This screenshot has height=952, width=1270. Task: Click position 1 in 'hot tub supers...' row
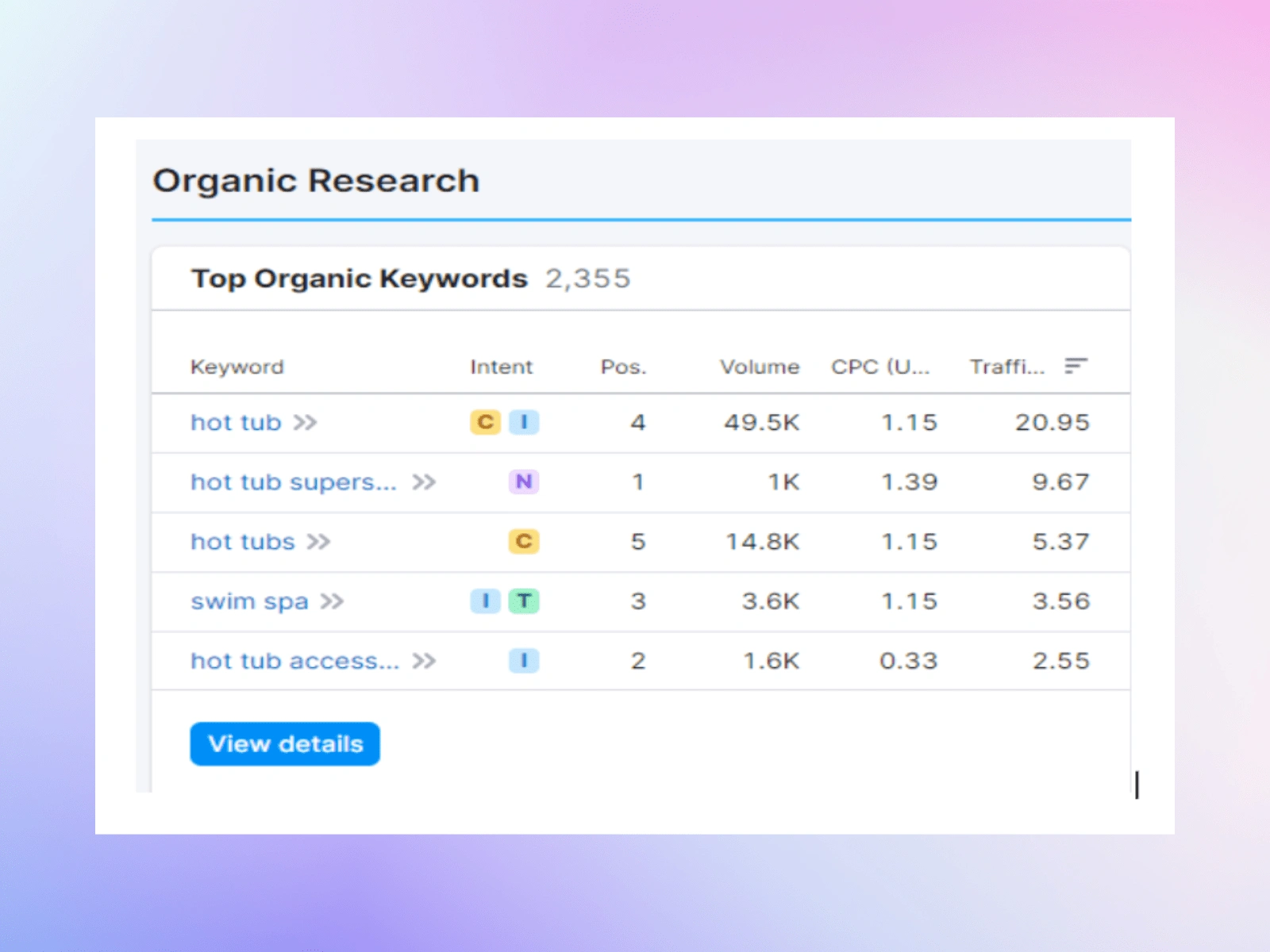(x=638, y=482)
